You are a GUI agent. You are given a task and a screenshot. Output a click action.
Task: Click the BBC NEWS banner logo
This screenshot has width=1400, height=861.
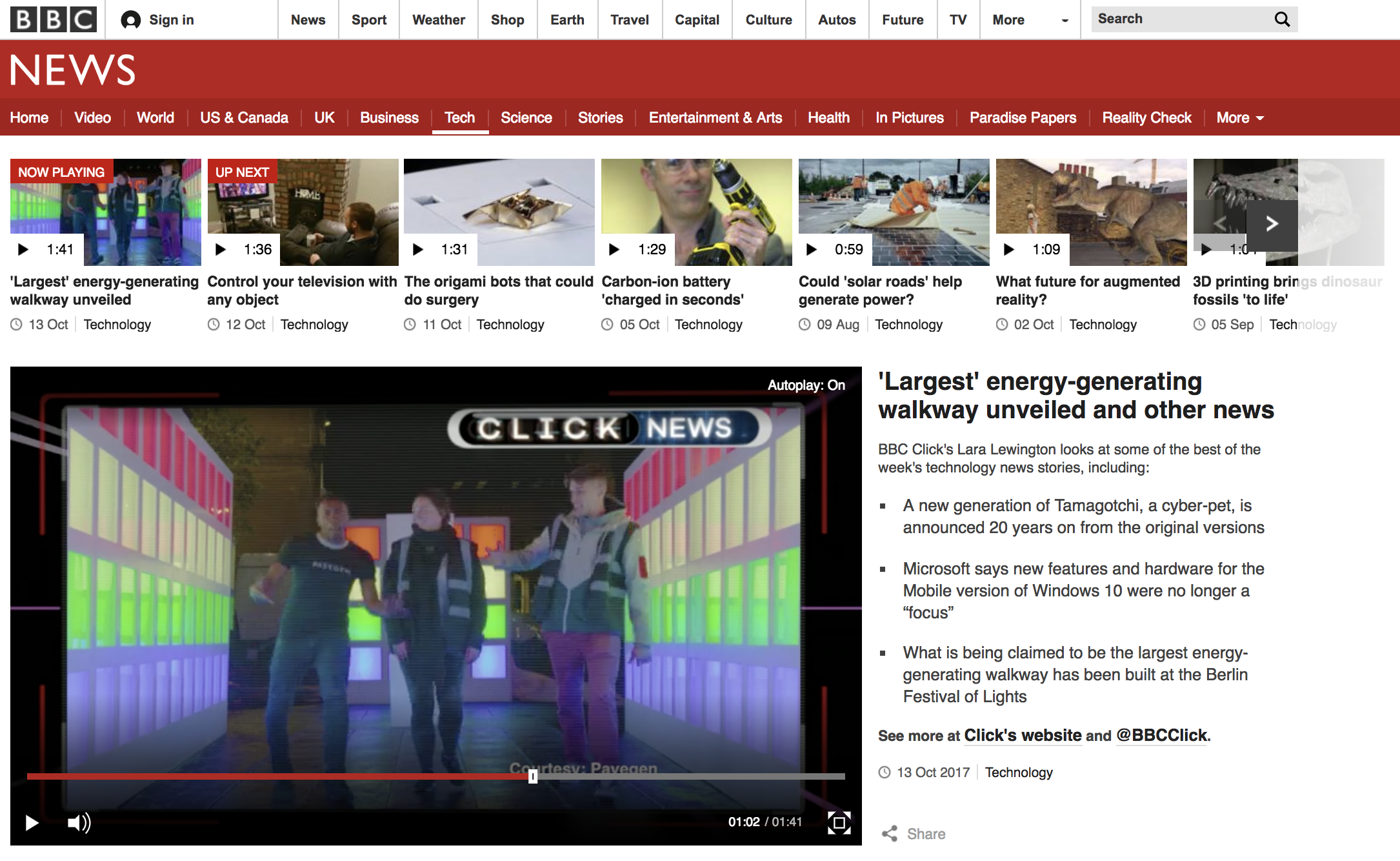point(73,70)
